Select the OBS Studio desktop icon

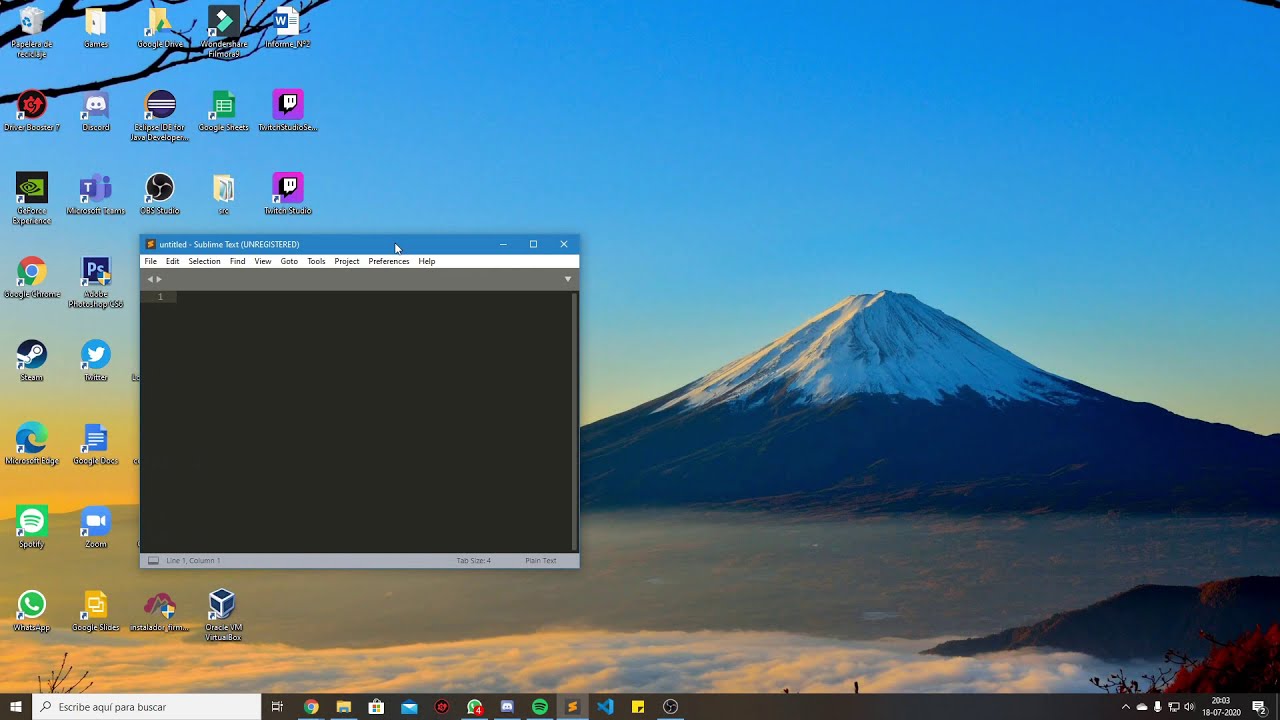point(160,195)
